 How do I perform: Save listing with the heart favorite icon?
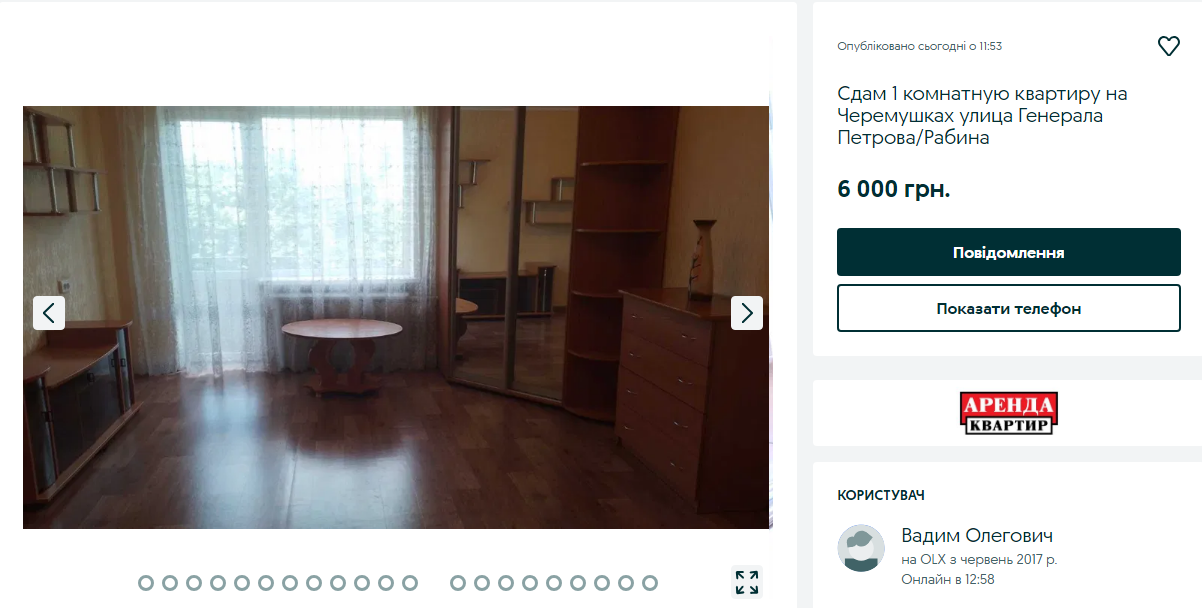click(x=1168, y=46)
